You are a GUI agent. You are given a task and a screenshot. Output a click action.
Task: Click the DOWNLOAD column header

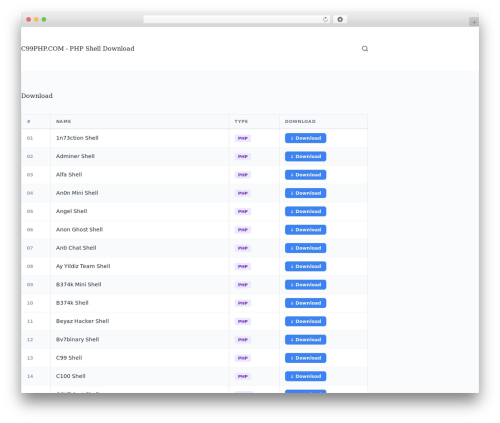[300, 121]
